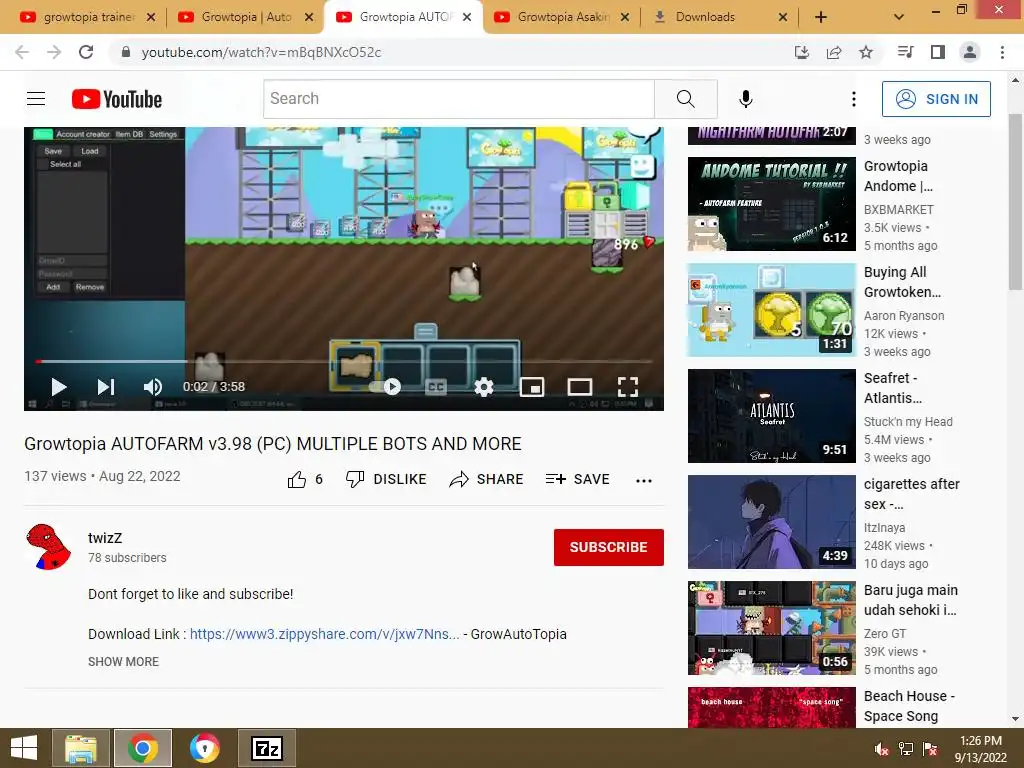Go forward in browser history
The height and width of the screenshot is (768, 1024).
(x=54, y=52)
